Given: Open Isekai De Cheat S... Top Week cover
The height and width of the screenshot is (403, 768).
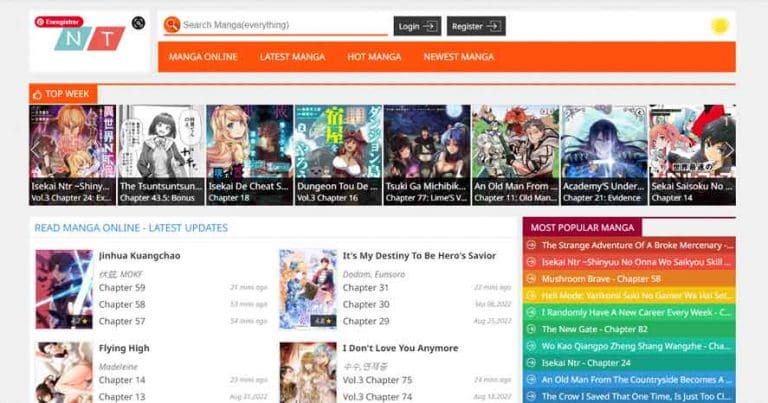Looking at the screenshot, I should tap(249, 155).
